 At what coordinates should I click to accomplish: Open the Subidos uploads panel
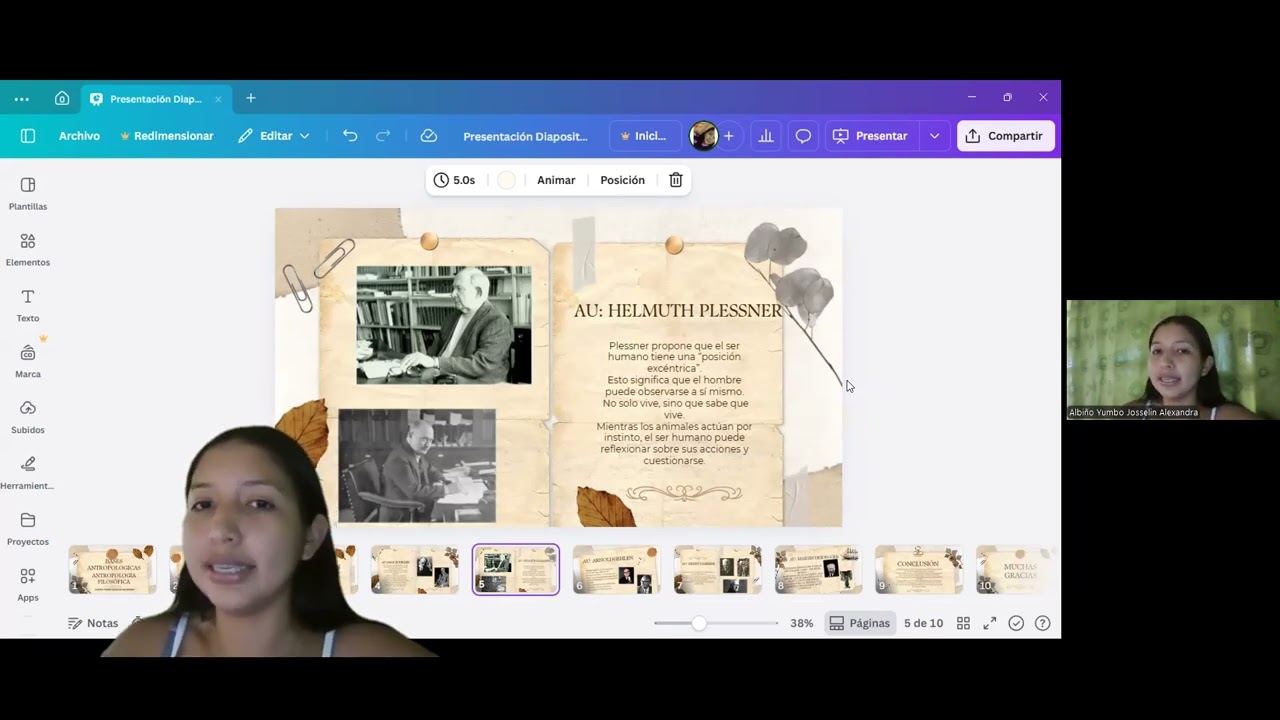(x=28, y=418)
